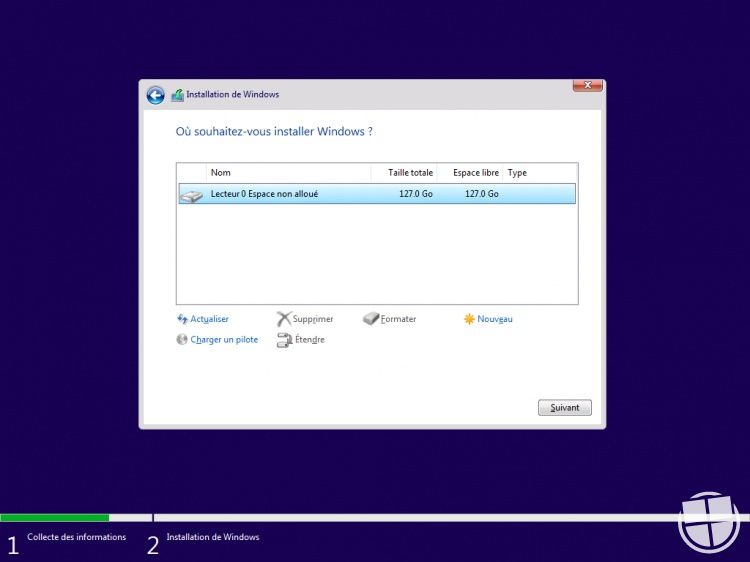Select the Nouveau link text

[x=495, y=319]
